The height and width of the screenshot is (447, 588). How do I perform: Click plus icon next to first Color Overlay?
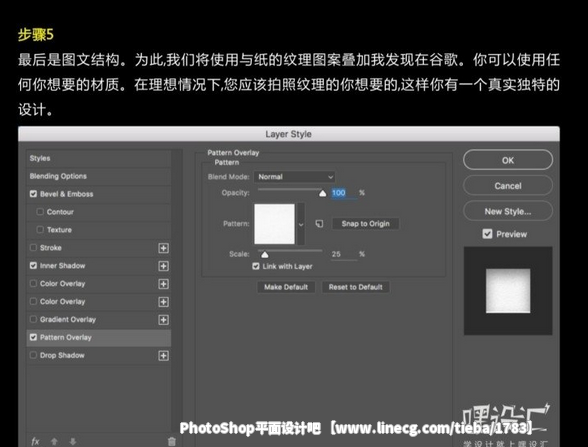coord(164,284)
